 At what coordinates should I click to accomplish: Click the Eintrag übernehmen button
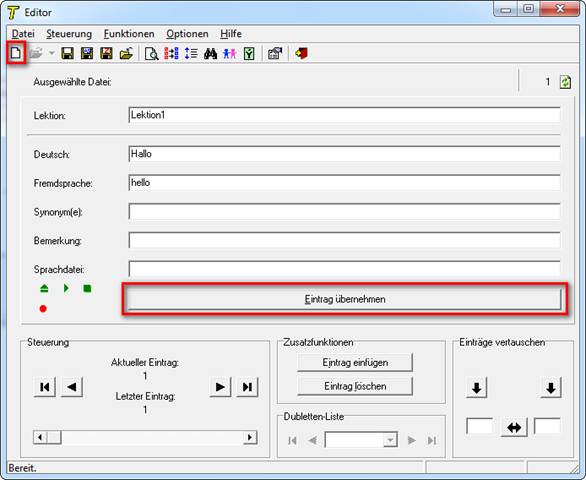pos(345,299)
